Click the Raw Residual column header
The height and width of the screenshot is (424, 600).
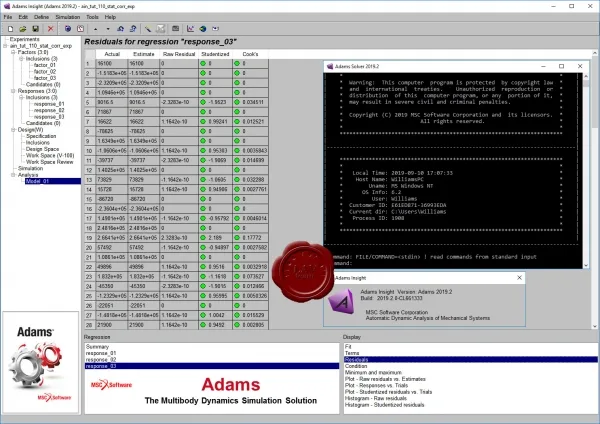point(179,54)
